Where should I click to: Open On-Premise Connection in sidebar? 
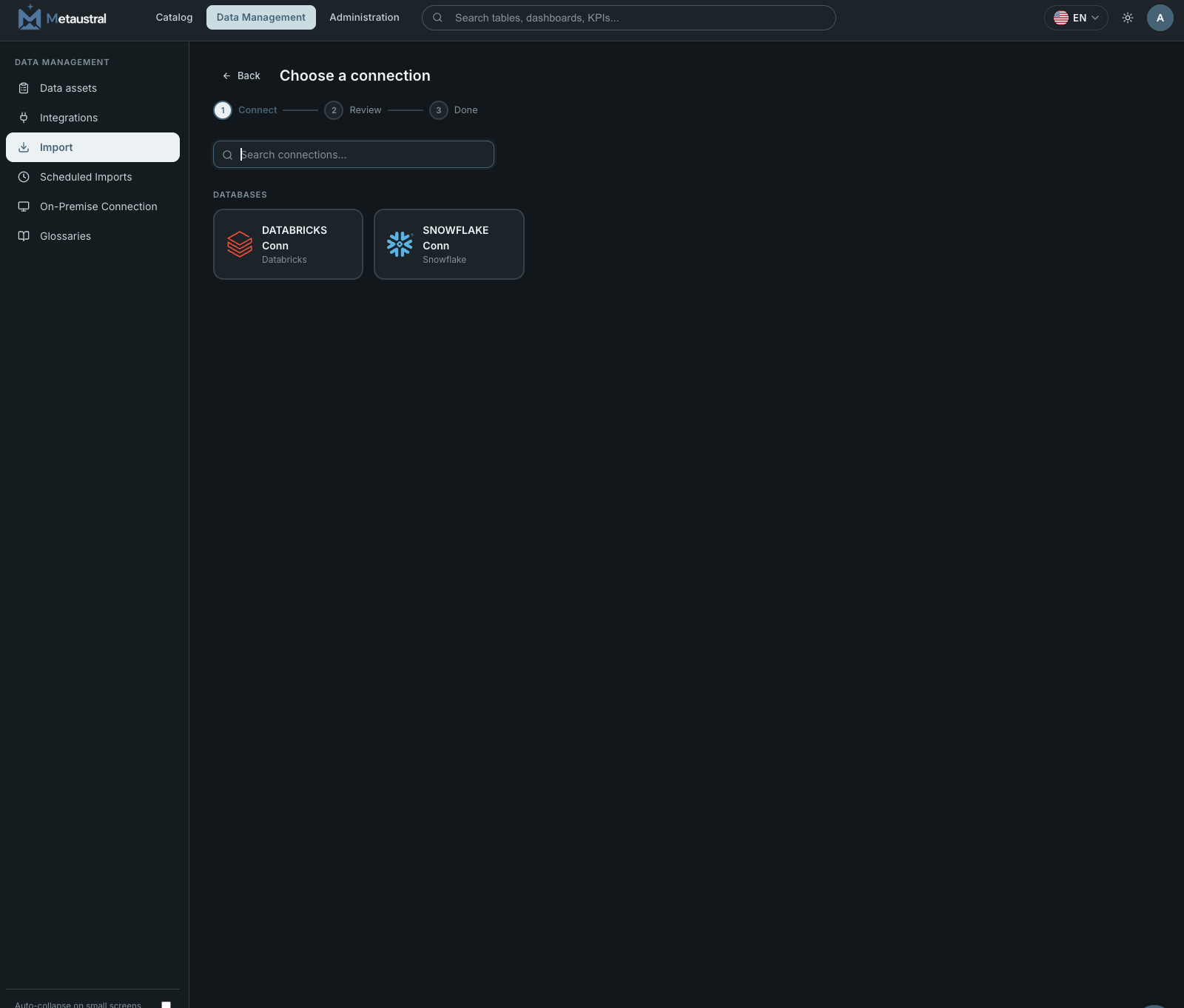click(x=92, y=206)
